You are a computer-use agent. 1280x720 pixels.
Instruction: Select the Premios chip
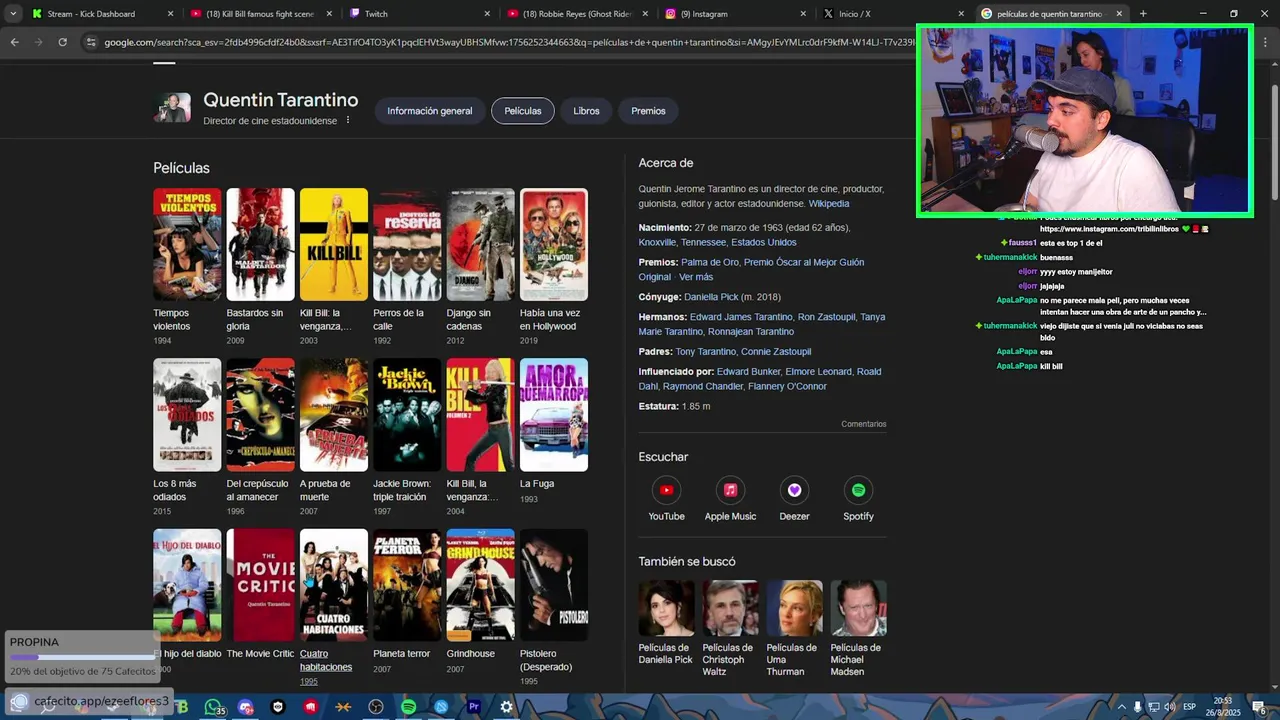[x=648, y=111]
